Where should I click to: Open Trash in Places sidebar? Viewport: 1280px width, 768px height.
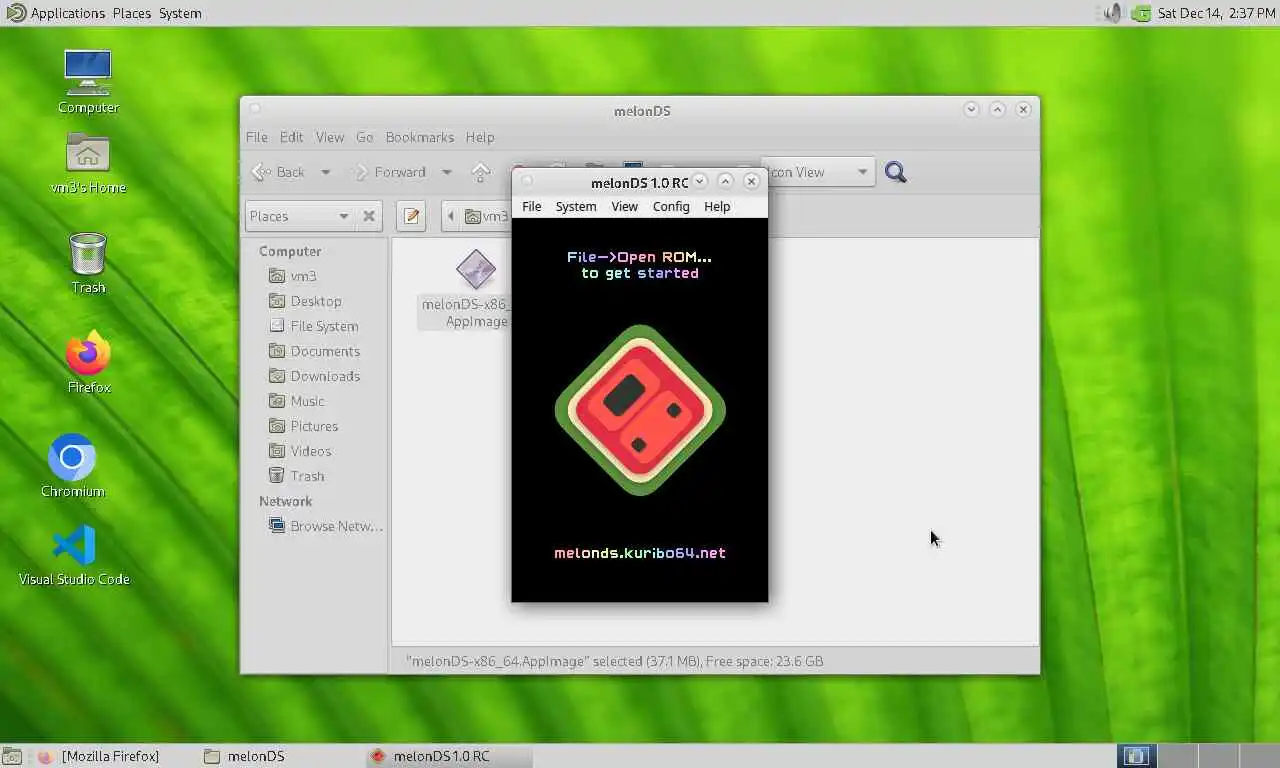tap(307, 476)
